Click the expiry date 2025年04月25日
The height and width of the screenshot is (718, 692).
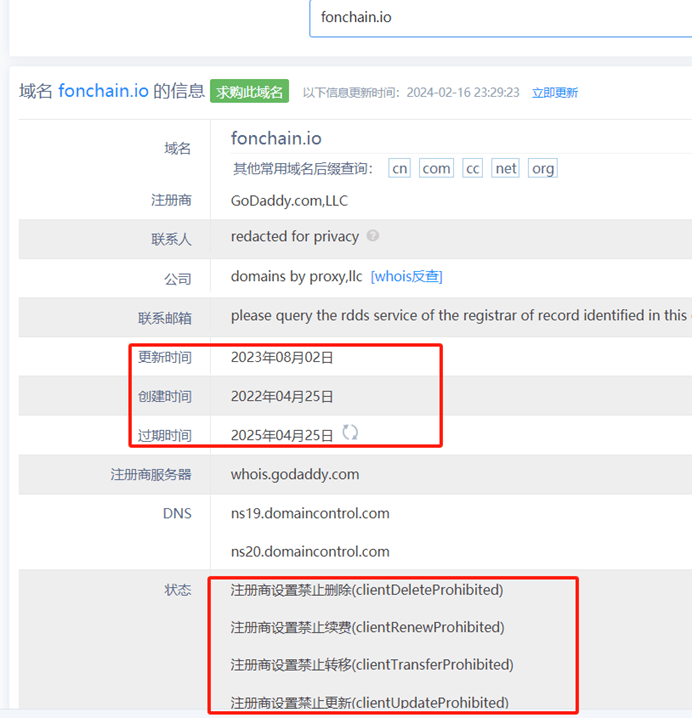click(282, 435)
